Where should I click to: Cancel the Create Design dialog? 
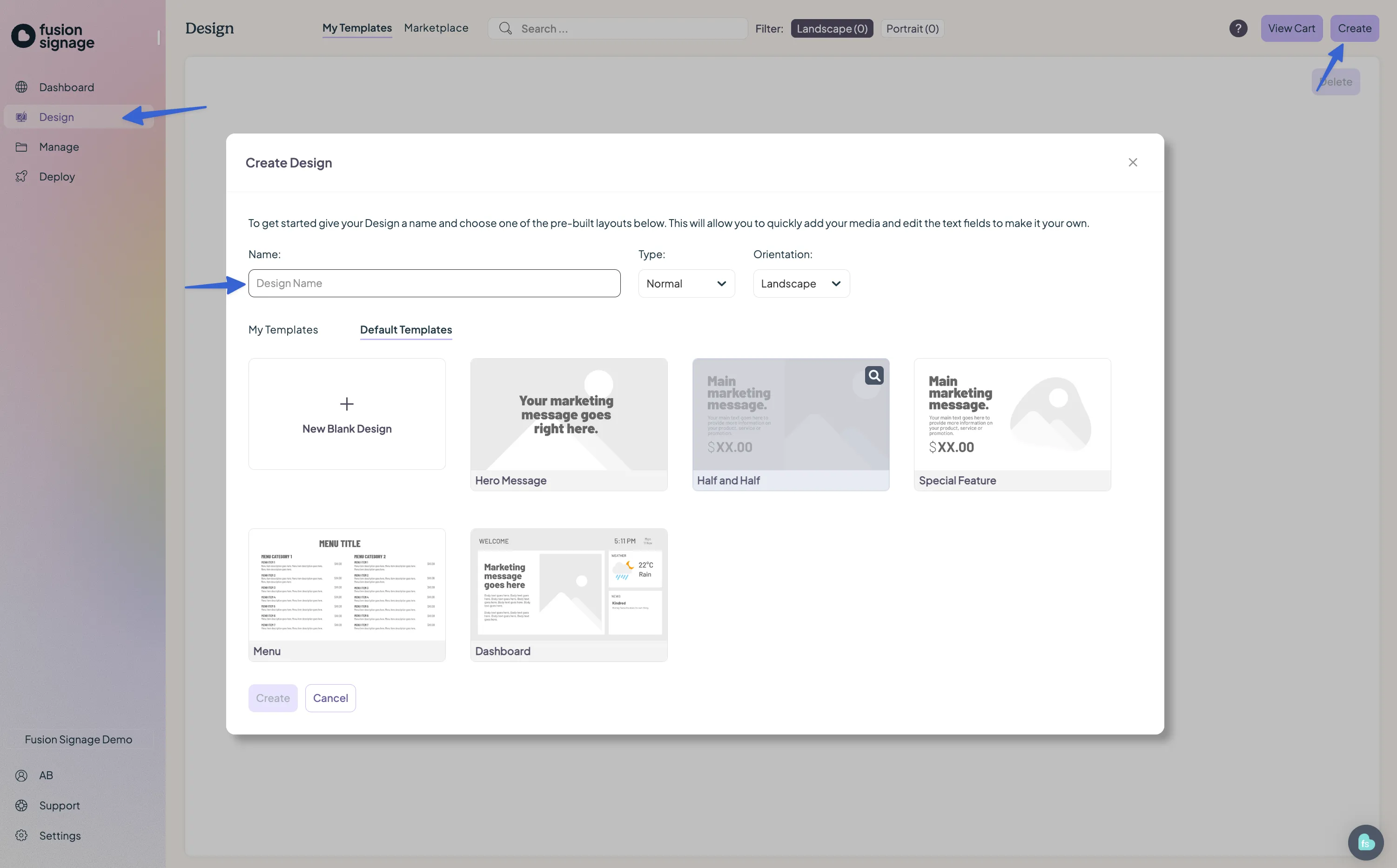pos(330,698)
